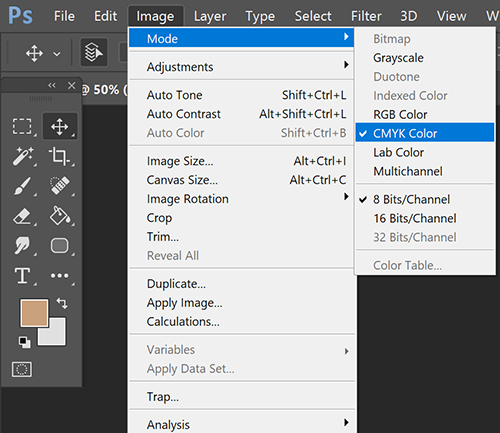This screenshot has height=433, width=500.
Task: Choose CMYK Color mode
Action: pyautogui.click(x=425, y=133)
